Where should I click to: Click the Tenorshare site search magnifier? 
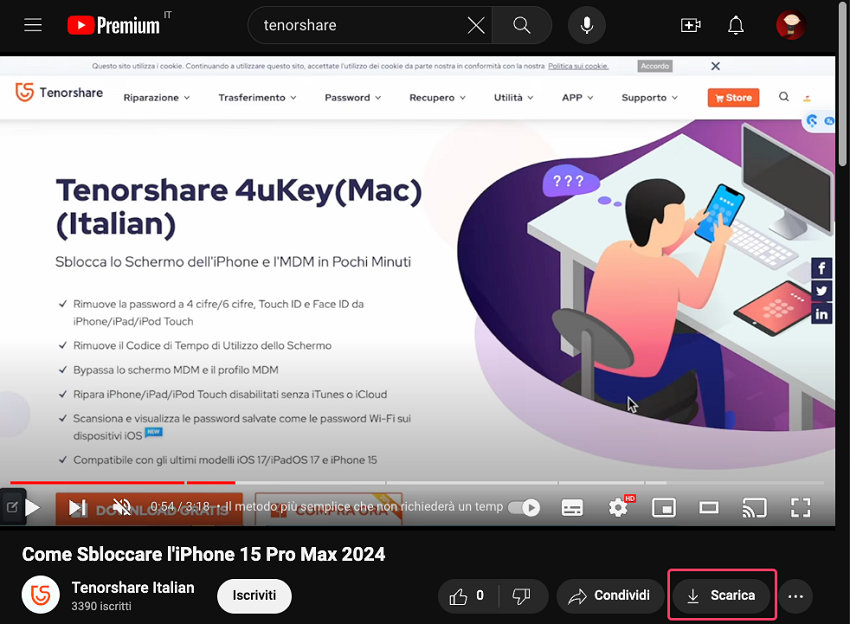pyautogui.click(x=784, y=97)
